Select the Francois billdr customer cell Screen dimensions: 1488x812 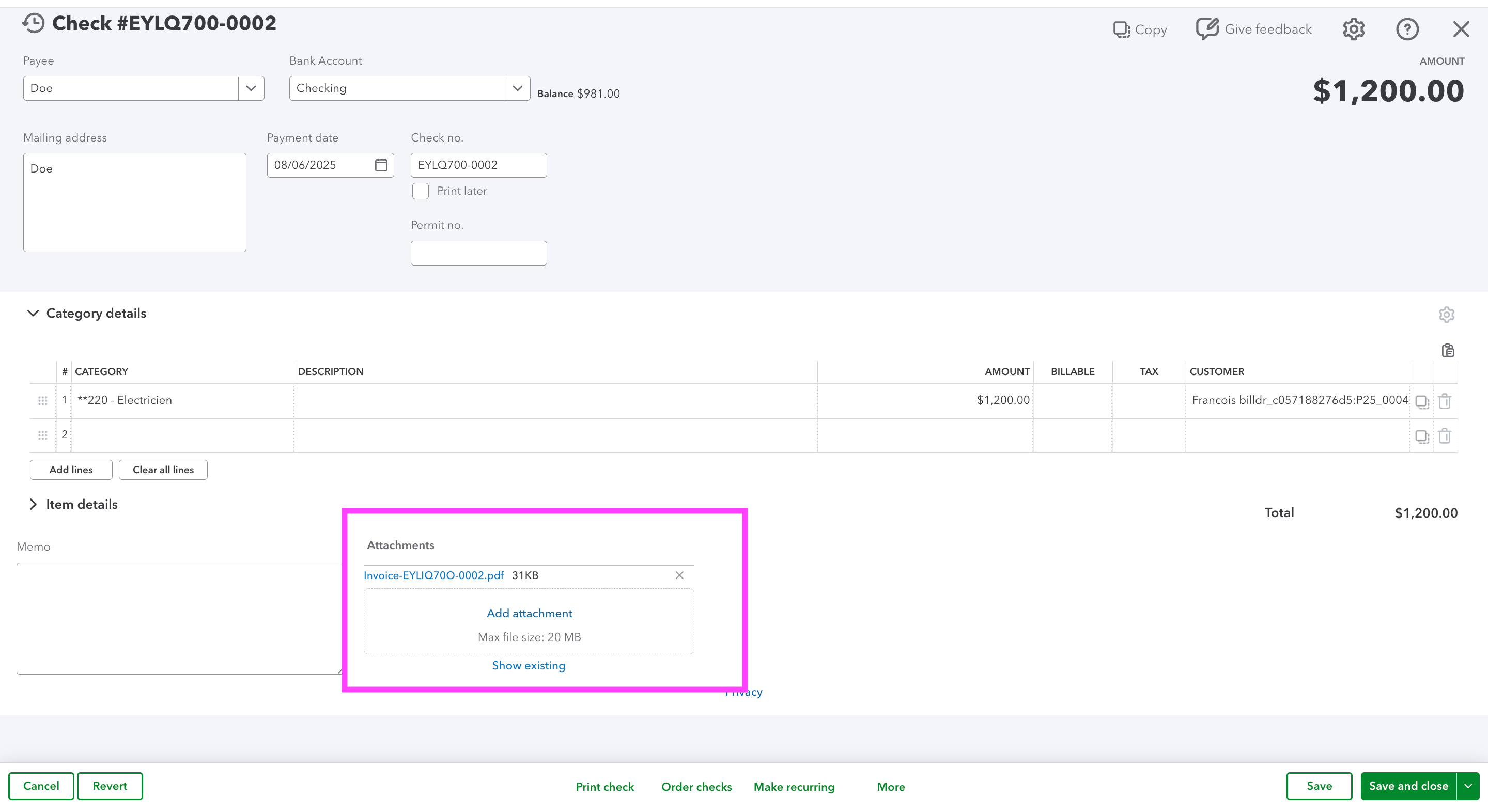[x=1297, y=400]
